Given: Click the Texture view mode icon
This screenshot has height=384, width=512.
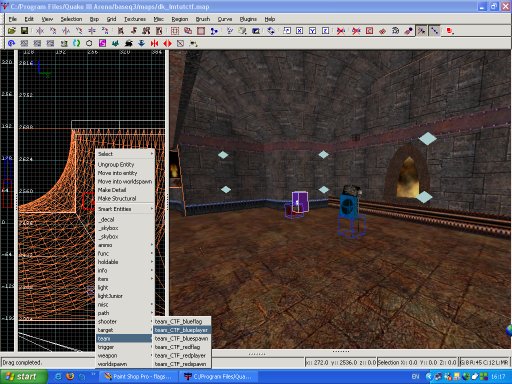Looking at the screenshot, I should 242,31.
